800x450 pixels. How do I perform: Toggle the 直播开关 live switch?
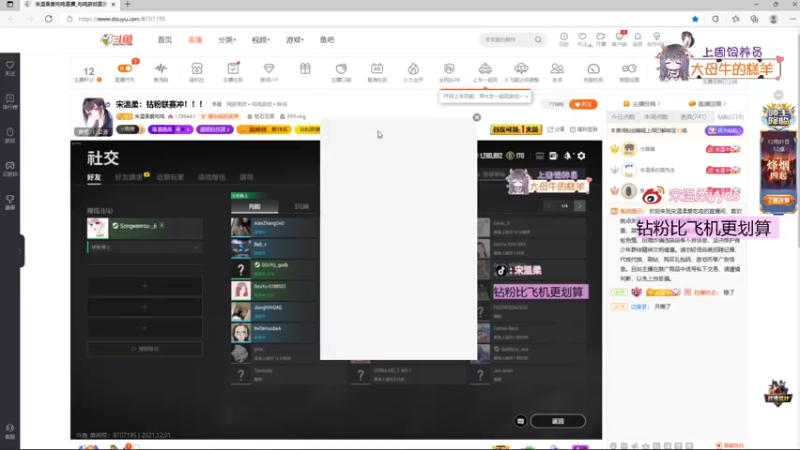124,68
